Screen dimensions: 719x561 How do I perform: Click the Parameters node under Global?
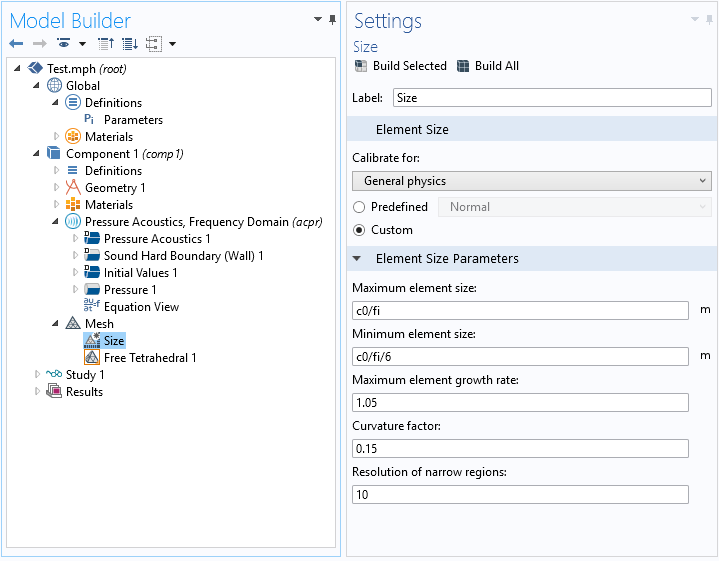(x=133, y=120)
